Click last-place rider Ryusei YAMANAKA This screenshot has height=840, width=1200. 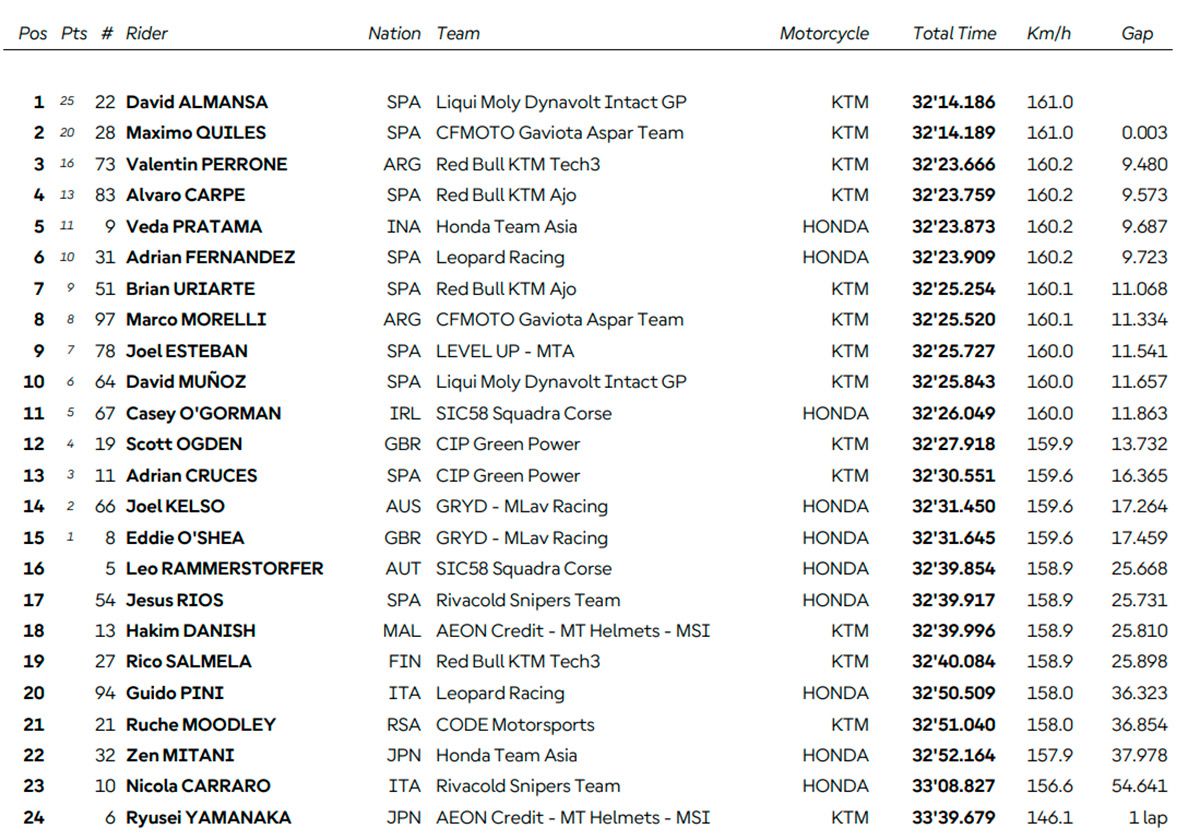tap(208, 818)
